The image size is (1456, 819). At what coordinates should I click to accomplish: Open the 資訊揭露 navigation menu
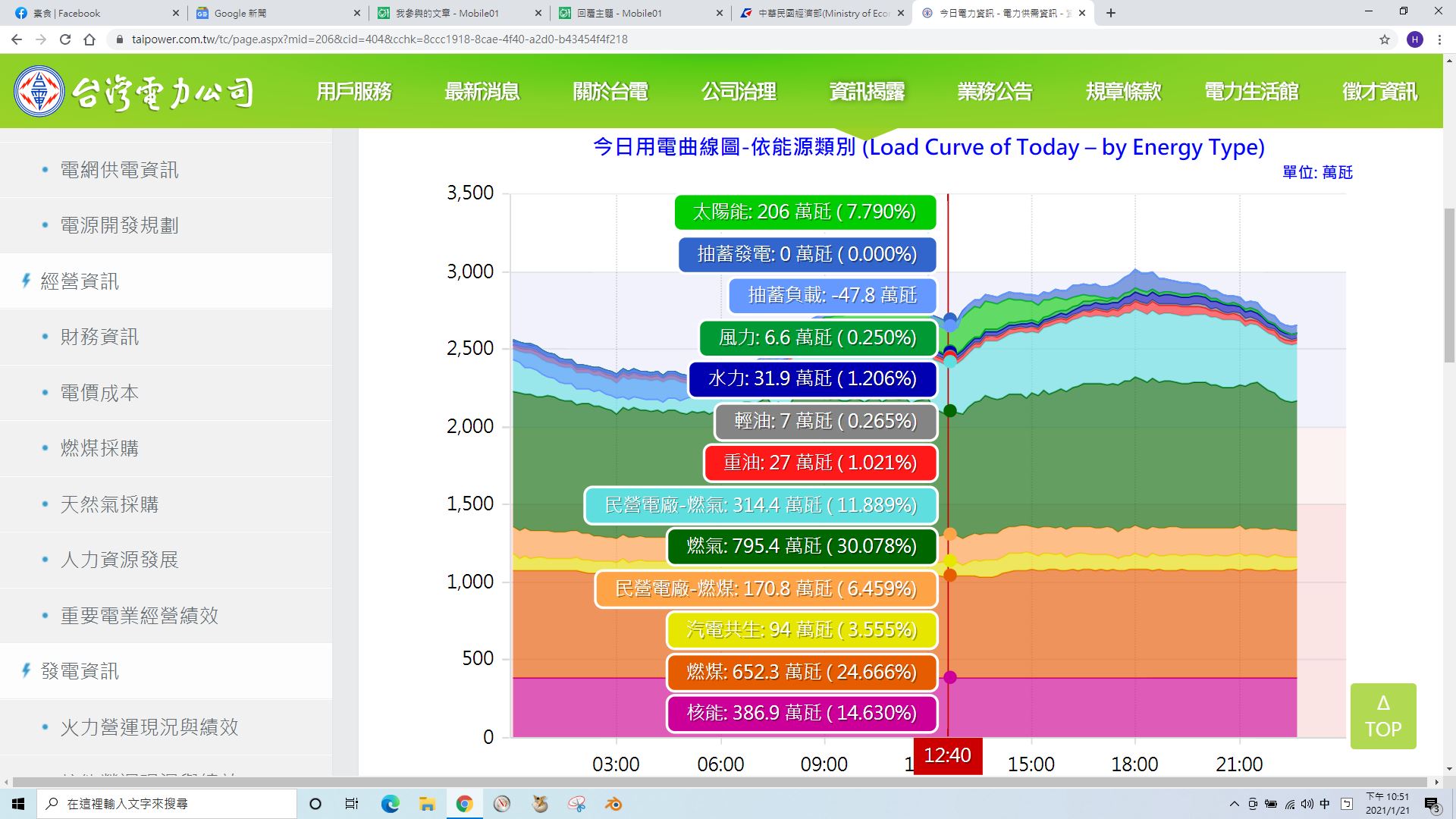(867, 92)
